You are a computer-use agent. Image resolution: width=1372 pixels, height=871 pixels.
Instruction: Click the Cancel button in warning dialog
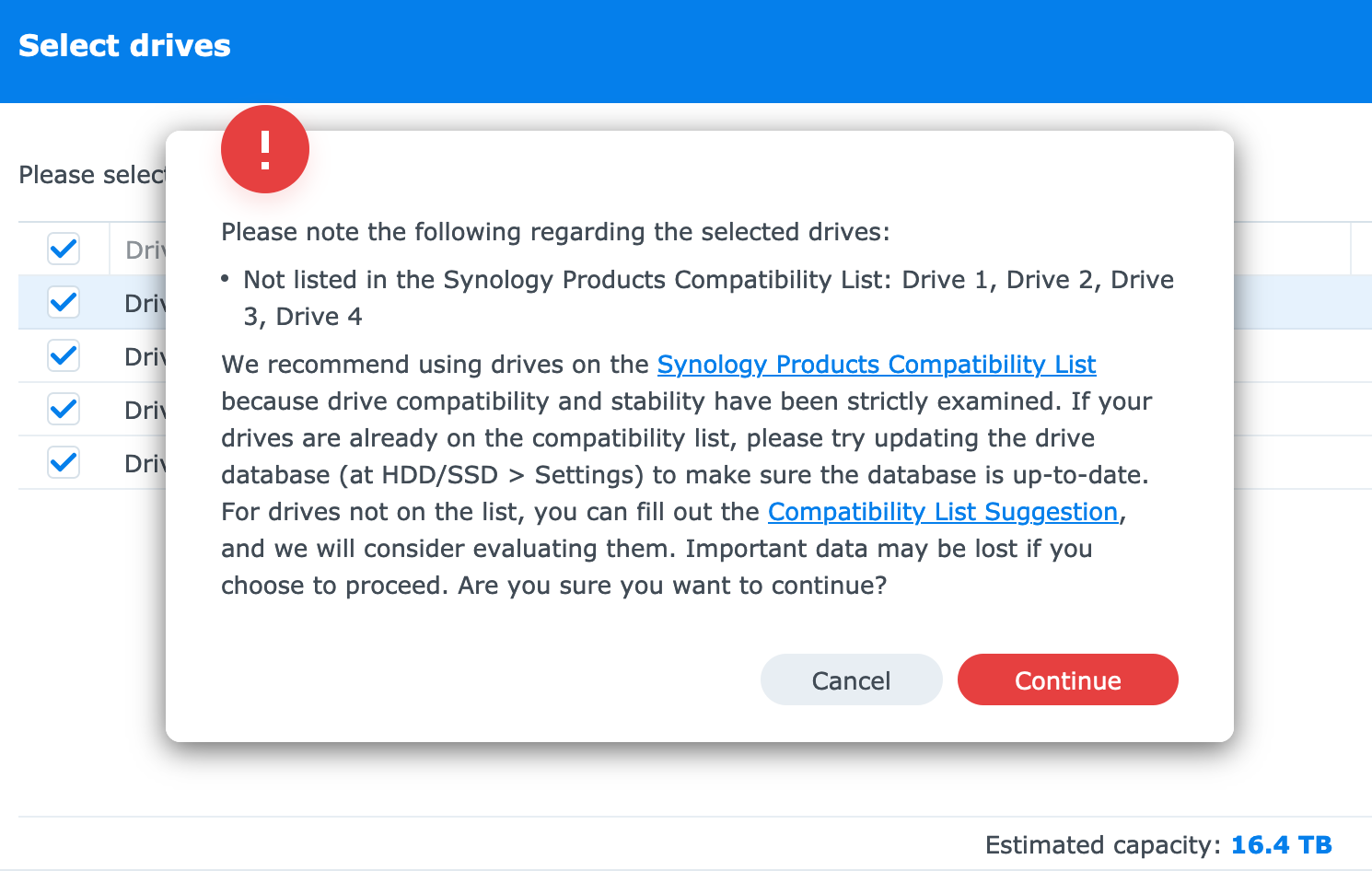pyautogui.click(x=852, y=679)
